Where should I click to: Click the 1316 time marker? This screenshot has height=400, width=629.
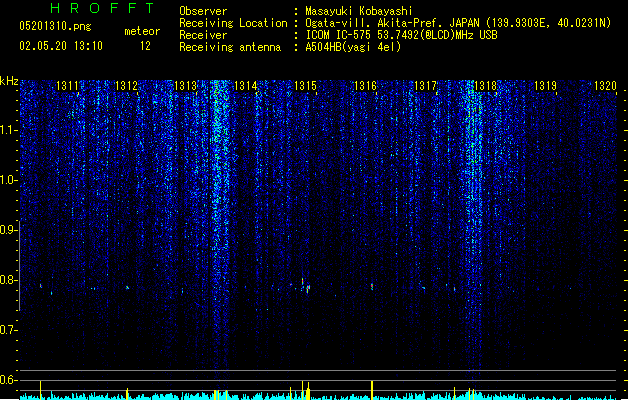tap(365, 86)
